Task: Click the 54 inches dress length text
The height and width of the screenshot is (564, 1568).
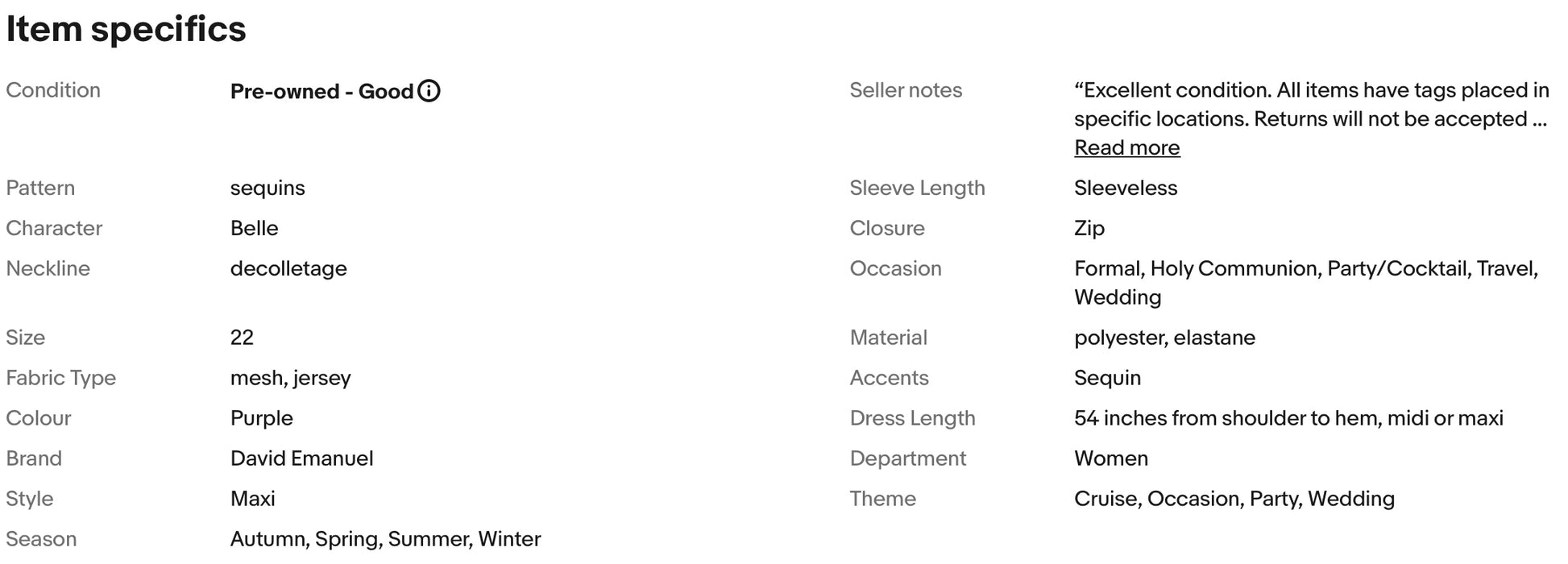Action: click(x=1288, y=418)
